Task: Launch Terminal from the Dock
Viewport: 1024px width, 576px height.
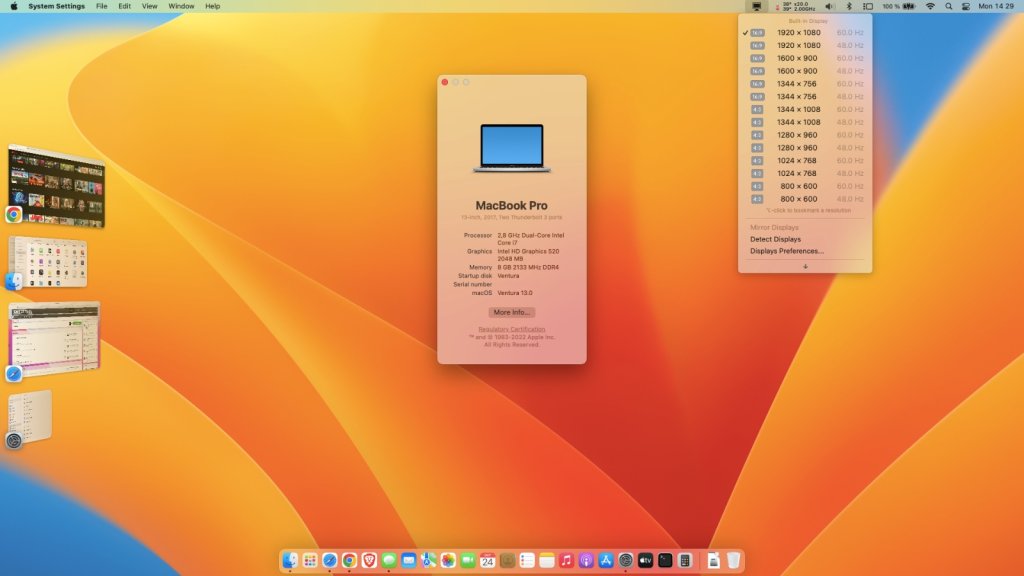Action: click(665, 560)
